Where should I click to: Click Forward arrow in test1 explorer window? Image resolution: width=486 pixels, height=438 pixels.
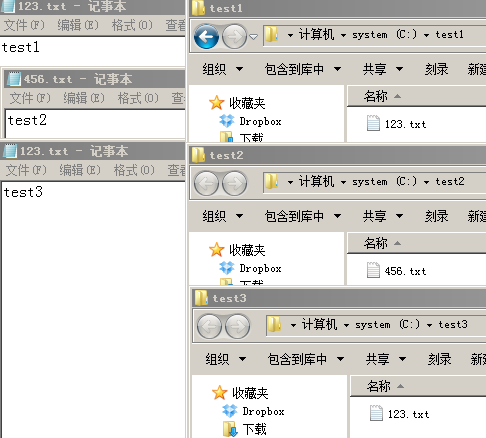click(x=234, y=36)
